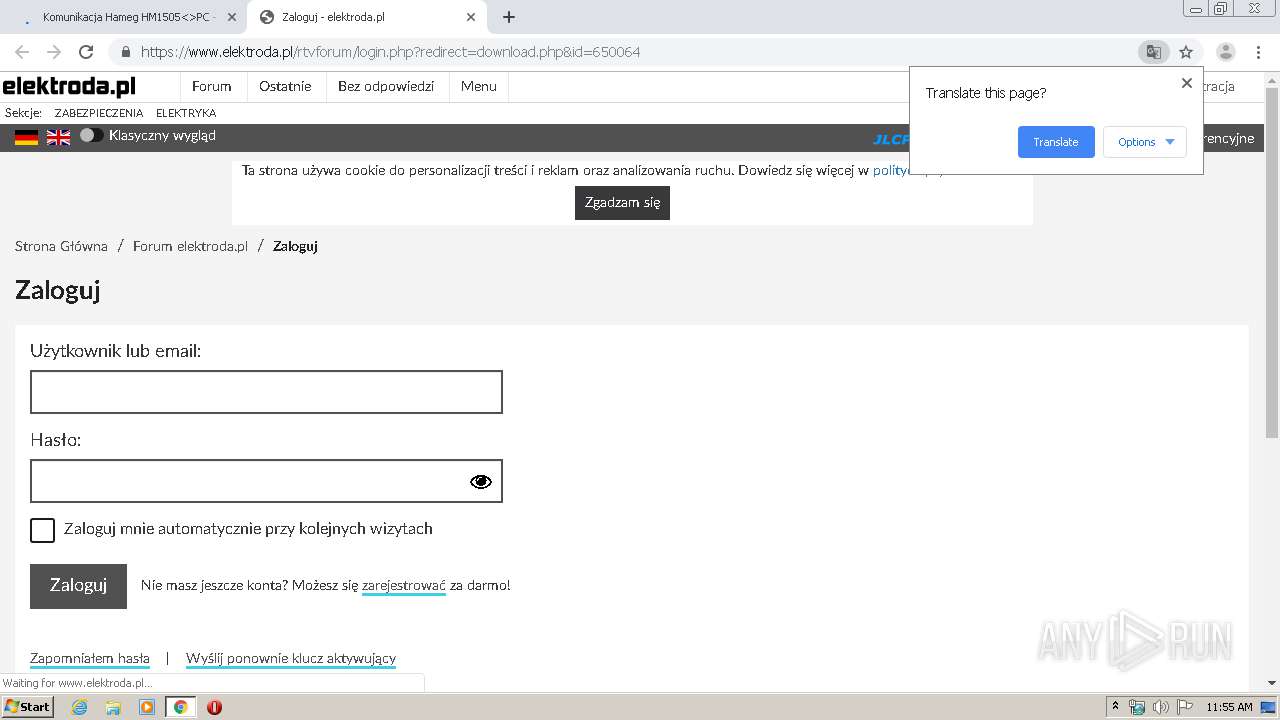Click the Użytkownik lub email field
The height and width of the screenshot is (720, 1280).
[x=266, y=392]
